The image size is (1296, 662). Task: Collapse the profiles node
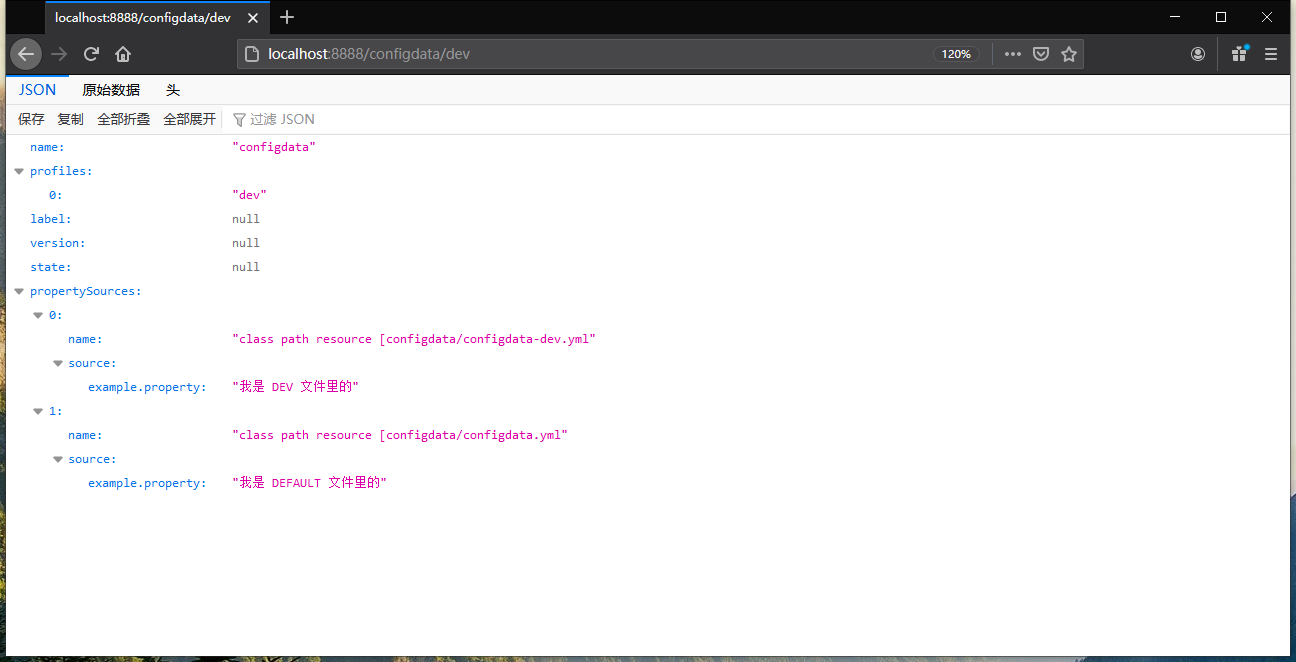(19, 171)
